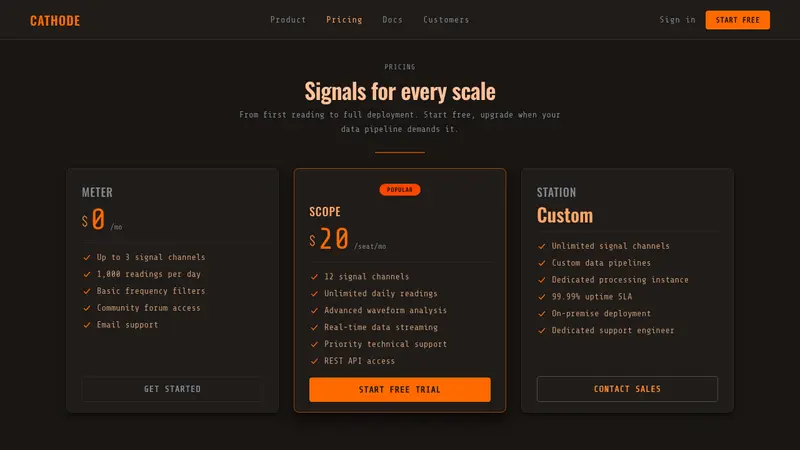The image size is (800, 450).
Task: Click the START FREE header button
Action: [737, 20]
